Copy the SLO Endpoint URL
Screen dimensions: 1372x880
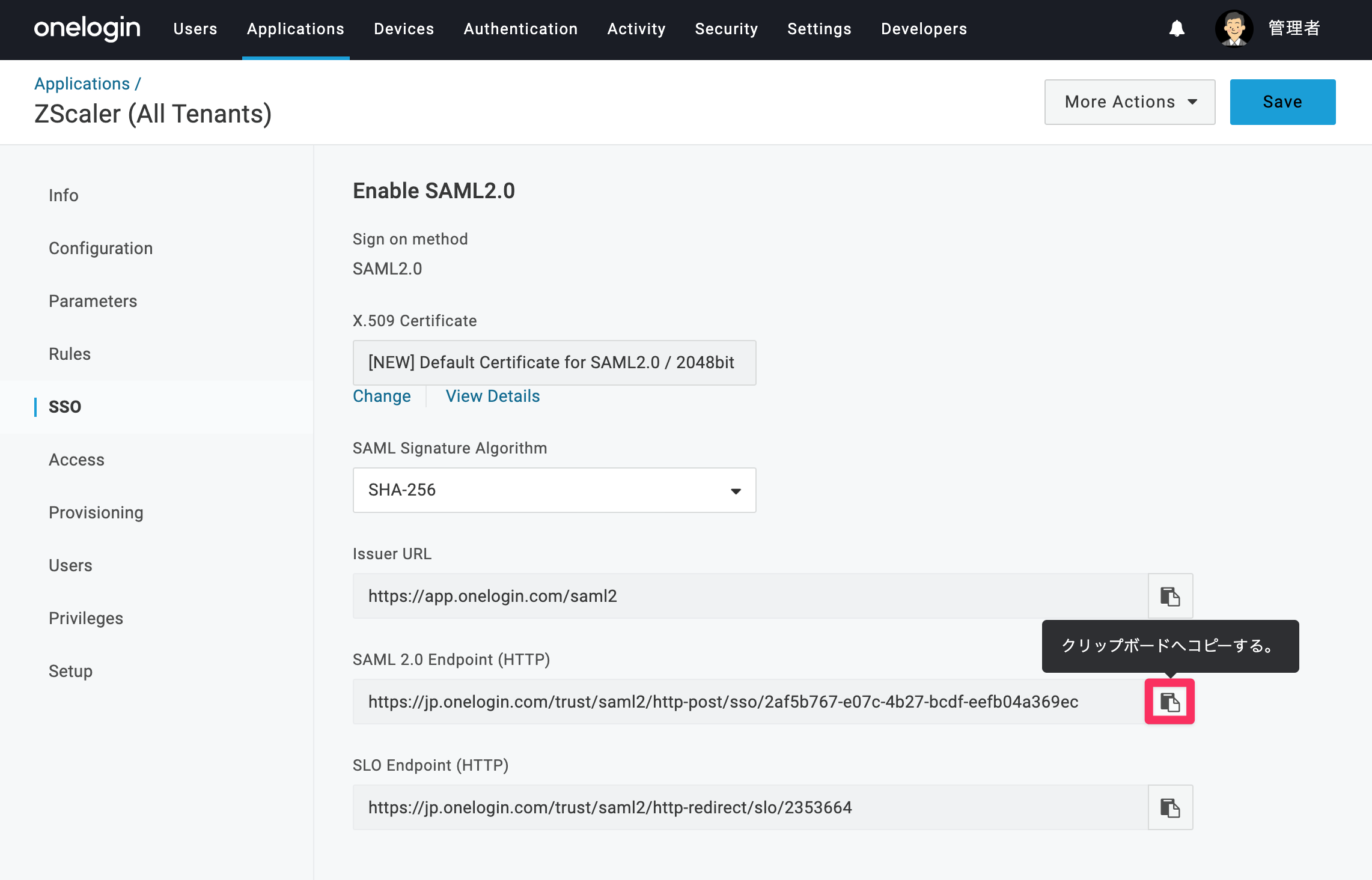(x=1170, y=807)
